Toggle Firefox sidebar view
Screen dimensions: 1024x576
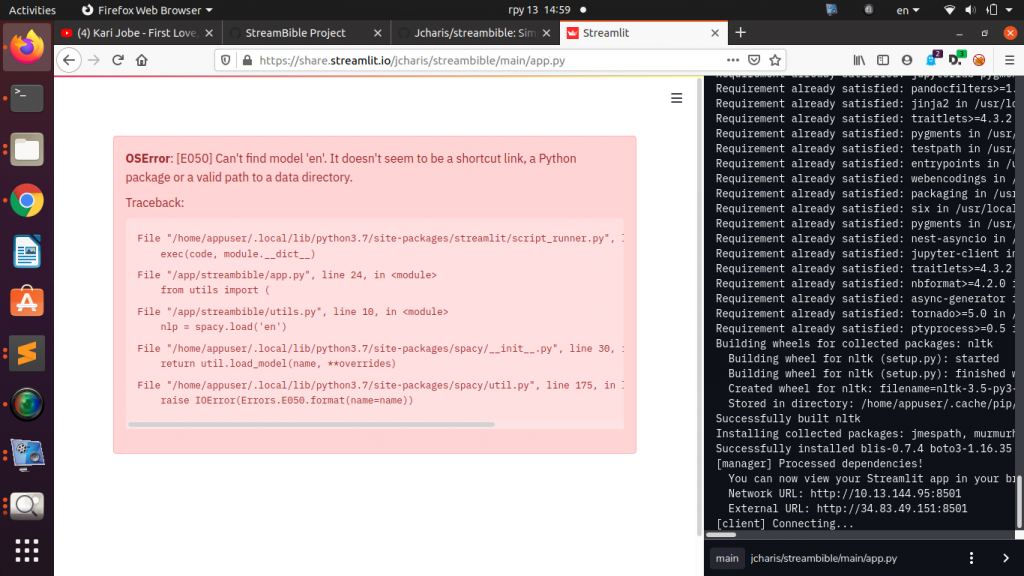pos(883,60)
